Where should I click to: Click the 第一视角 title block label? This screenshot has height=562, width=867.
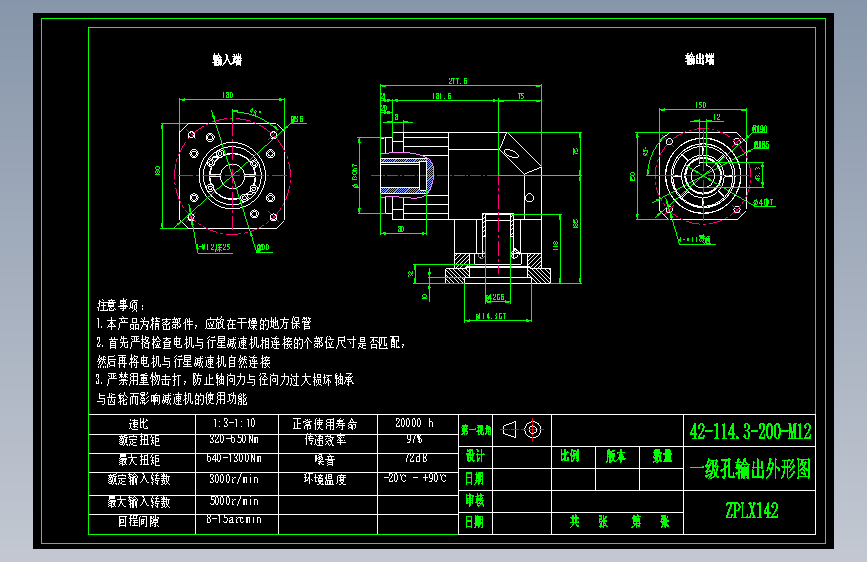[476, 430]
